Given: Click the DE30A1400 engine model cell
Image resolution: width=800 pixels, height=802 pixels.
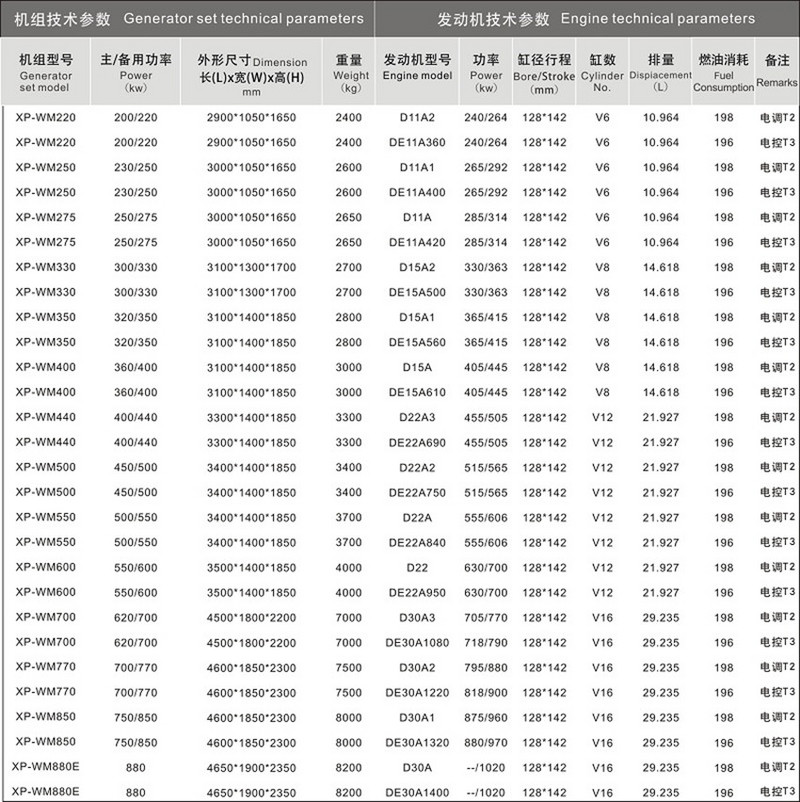Looking at the screenshot, I should [417, 792].
